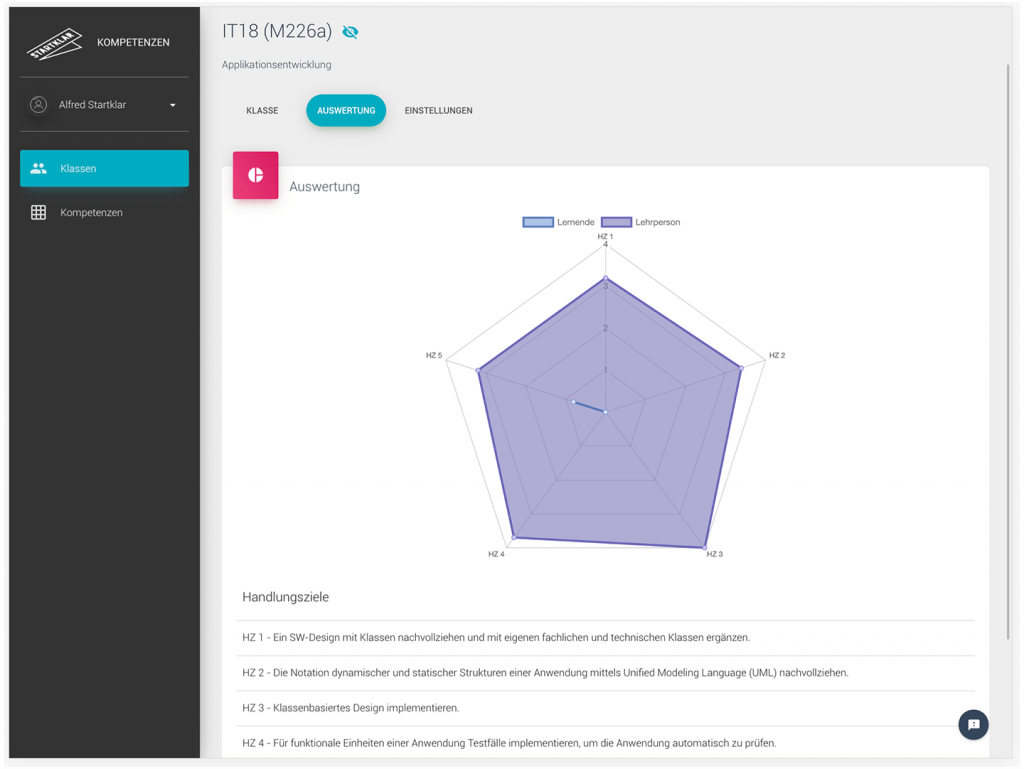Click the HZ 2 axis label on chart
This screenshot has height=769, width=1024.
[777, 356]
